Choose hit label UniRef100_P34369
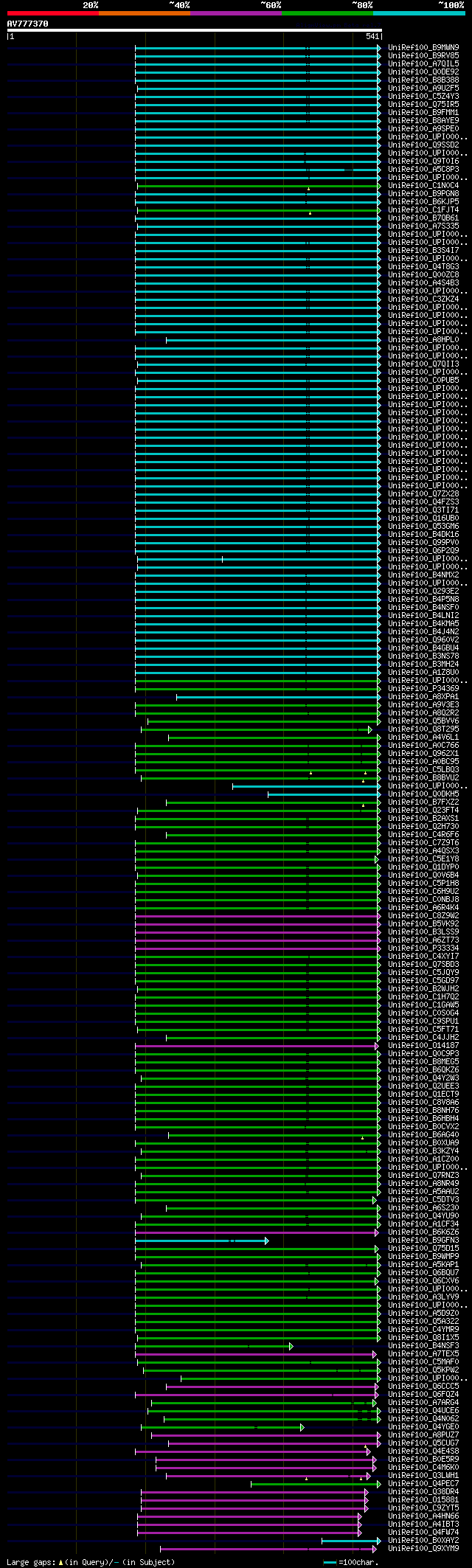The height and width of the screenshot is (1568, 472). pyautogui.click(x=423, y=689)
